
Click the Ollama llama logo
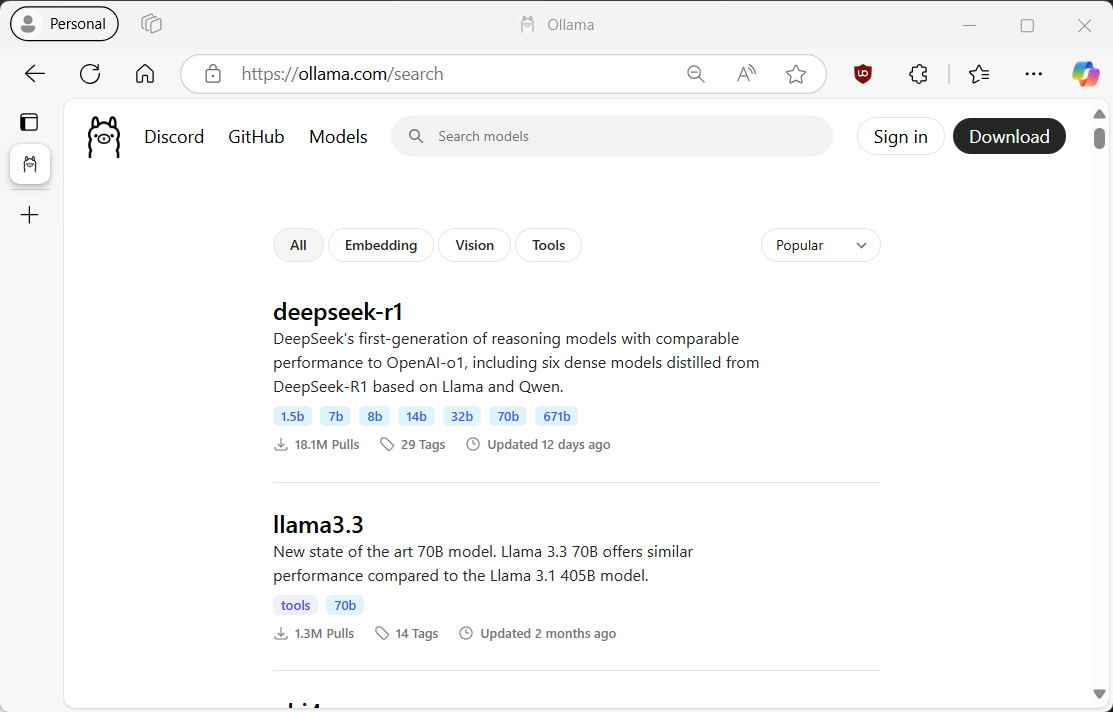[x=104, y=137]
